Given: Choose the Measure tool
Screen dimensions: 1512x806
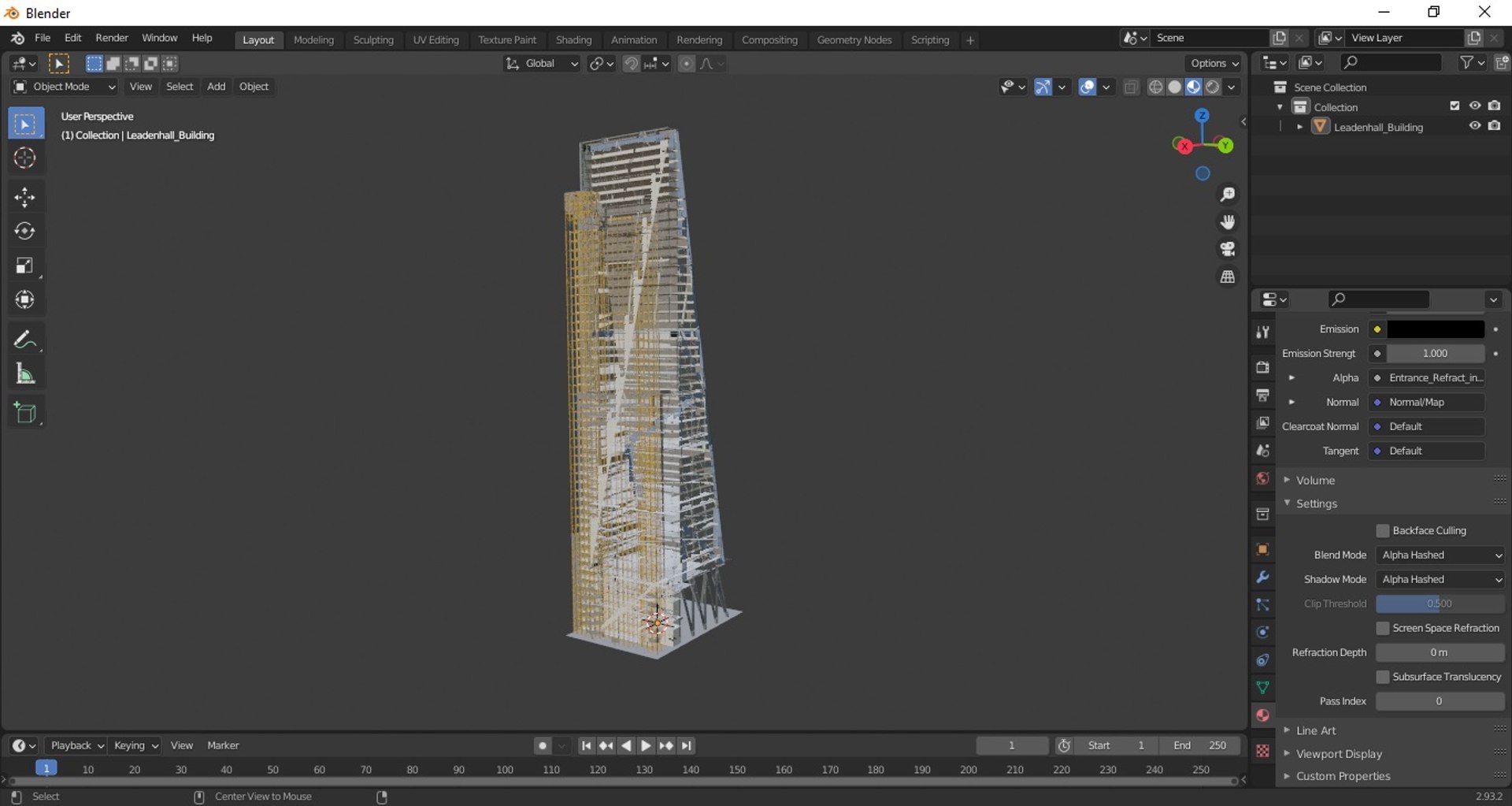Looking at the screenshot, I should pos(25,374).
